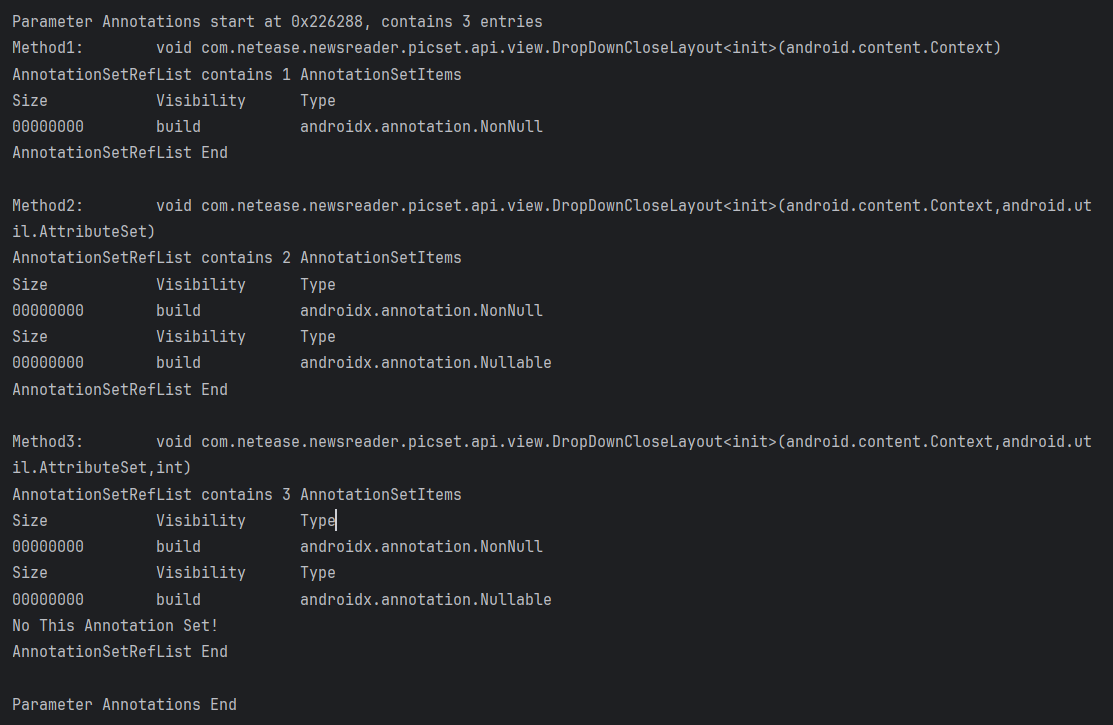Click the last "AnnotationSetRefList End" line
1113x725 pixels.
120,651
